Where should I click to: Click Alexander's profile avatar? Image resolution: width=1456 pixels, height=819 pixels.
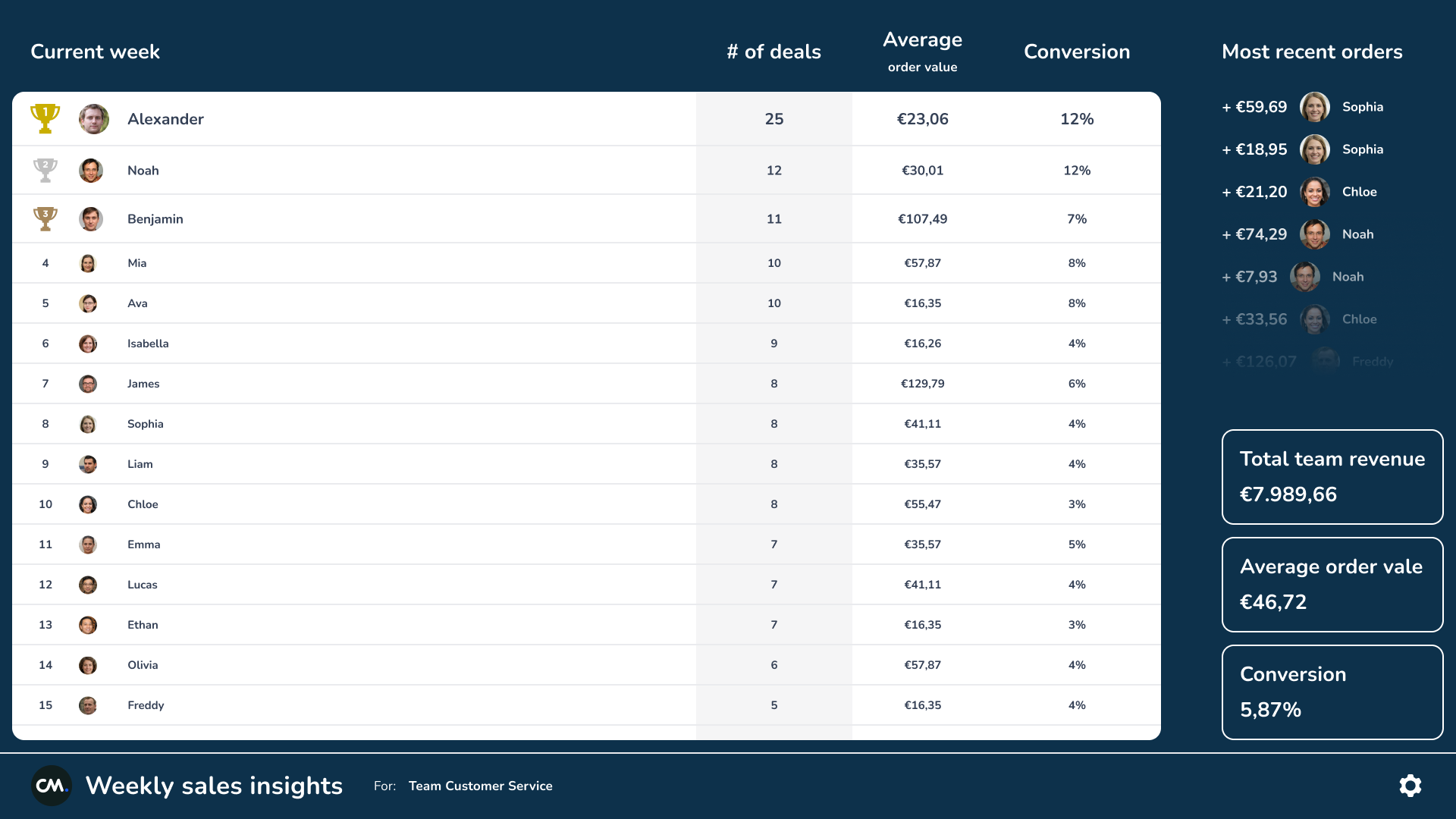94,119
